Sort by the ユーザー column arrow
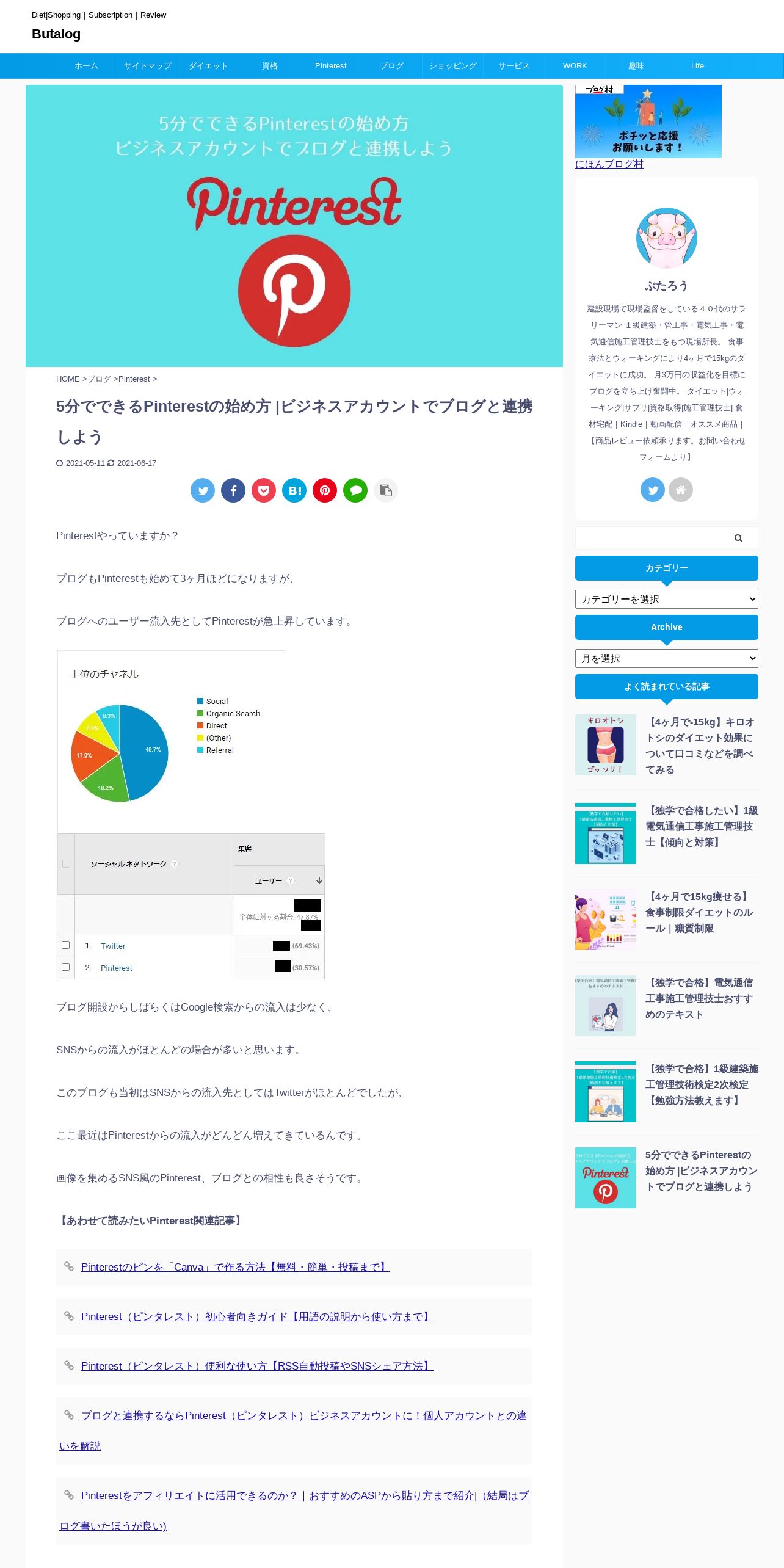This screenshot has height=1568, width=784. (x=319, y=880)
